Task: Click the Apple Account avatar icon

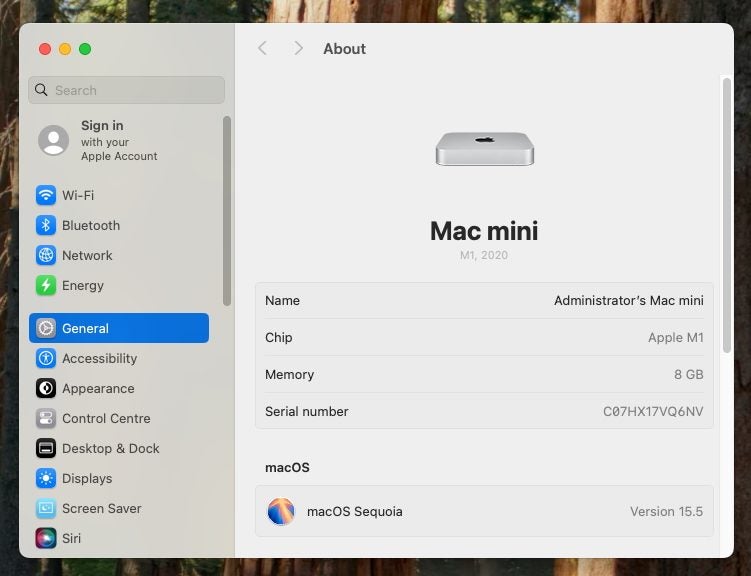Action: (54, 140)
